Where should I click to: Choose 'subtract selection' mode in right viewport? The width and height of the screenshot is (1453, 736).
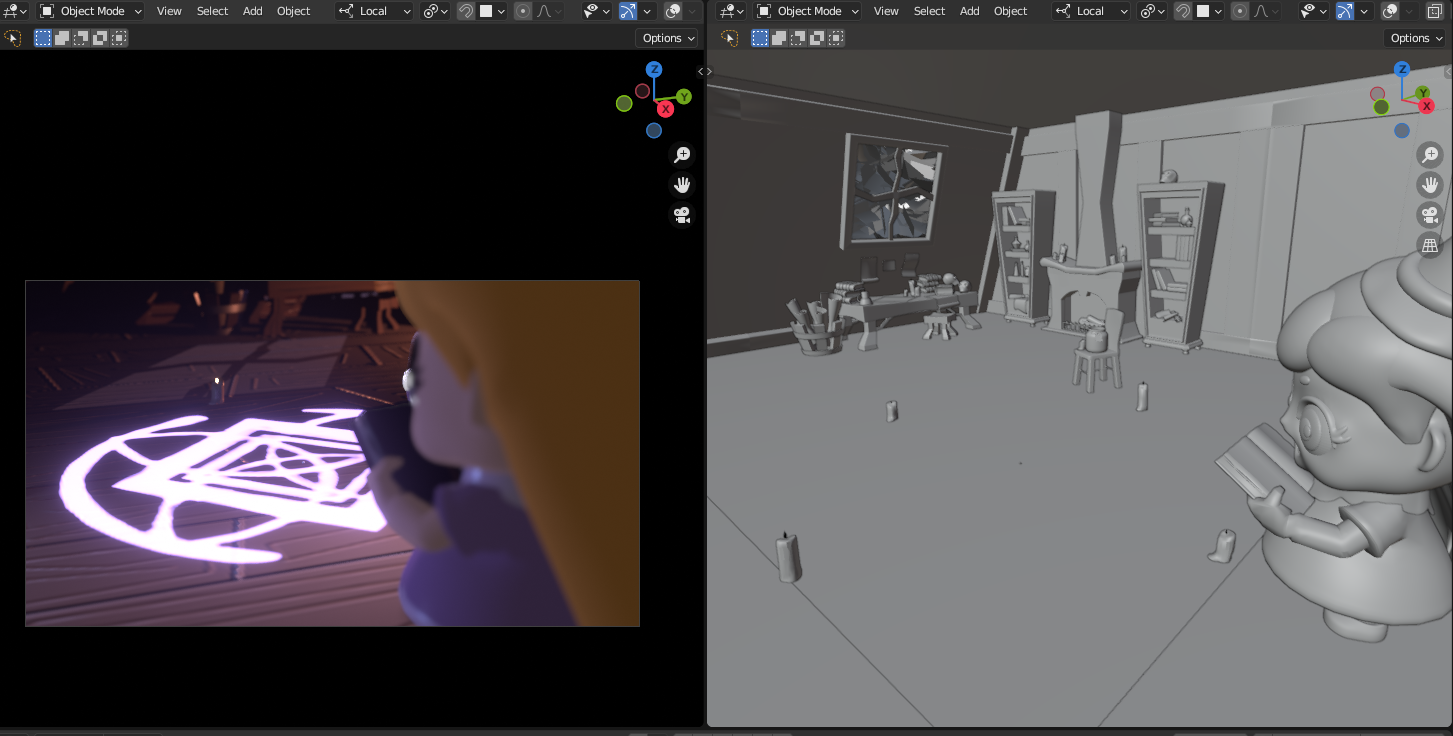pos(798,38)
